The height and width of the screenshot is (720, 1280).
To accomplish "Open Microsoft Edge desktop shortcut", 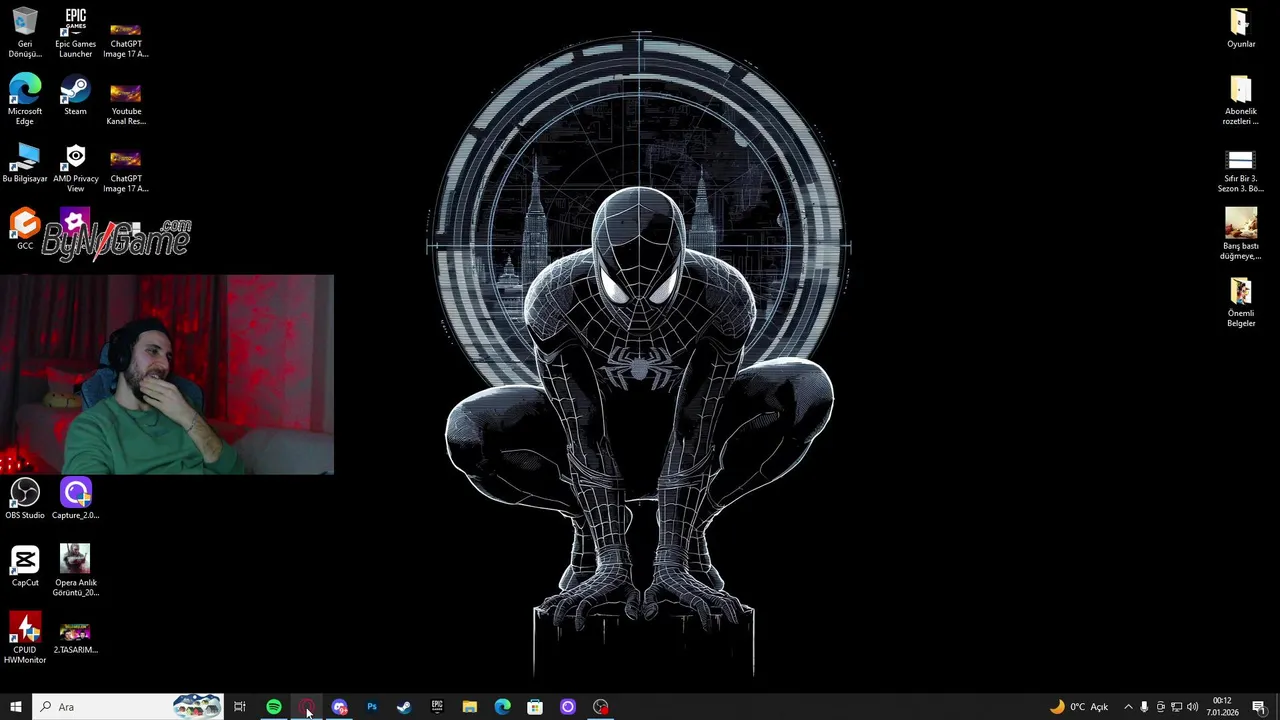I will point(25,100).
